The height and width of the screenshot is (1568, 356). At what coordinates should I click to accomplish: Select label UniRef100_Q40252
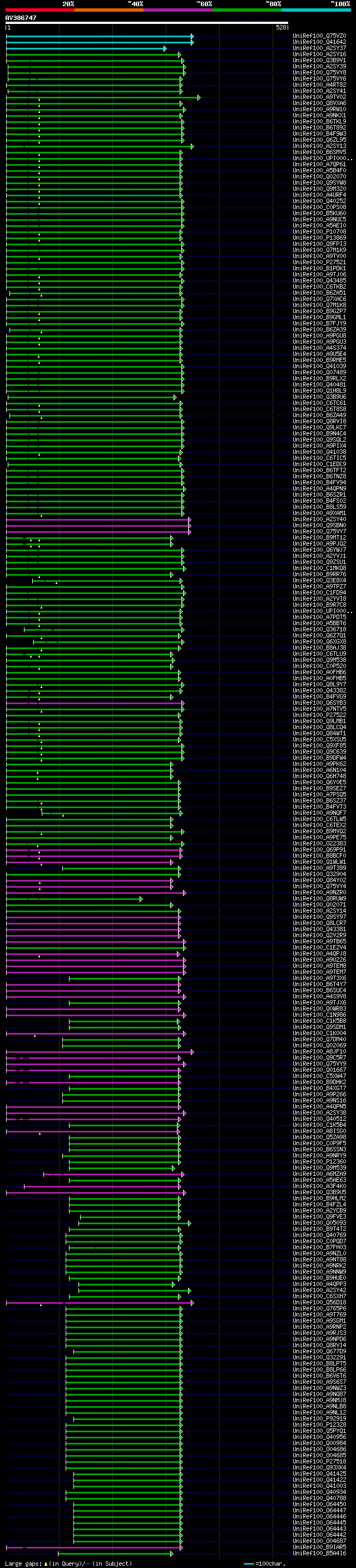[319, 201]
